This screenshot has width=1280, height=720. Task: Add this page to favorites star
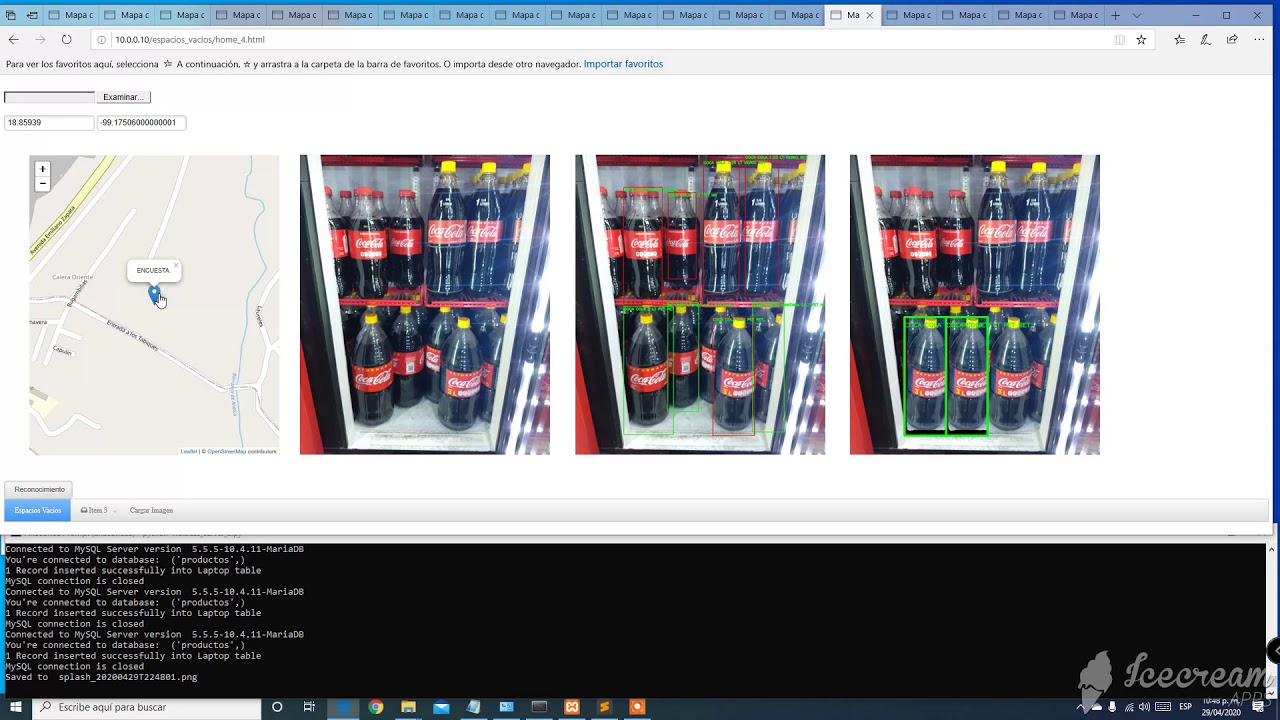(x=1141, y=40)
